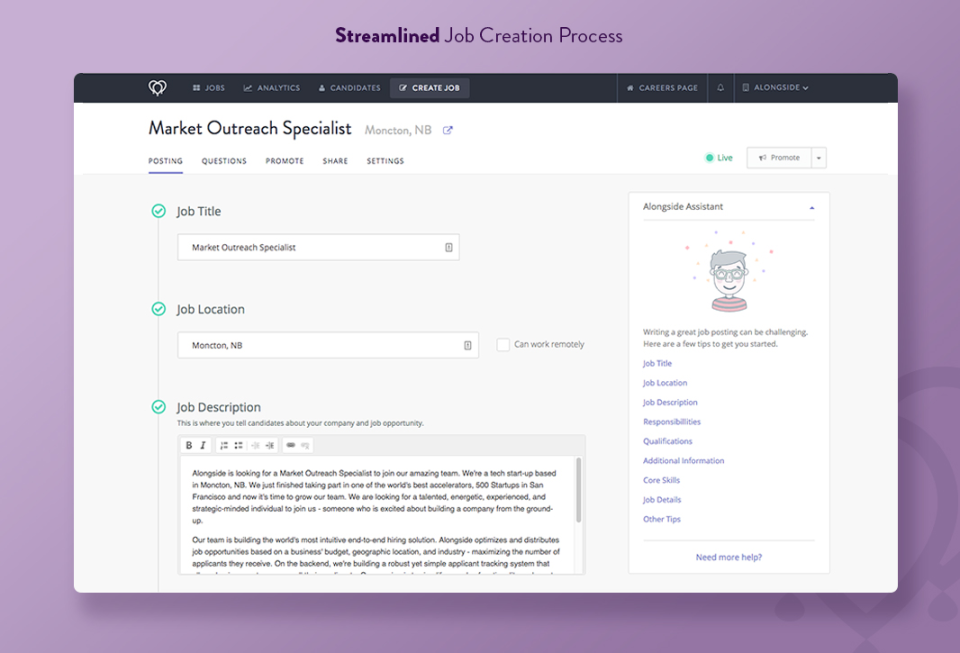960x653 pixels.
Task: Open notifications via the bell icon
Action: click(720, 88)
